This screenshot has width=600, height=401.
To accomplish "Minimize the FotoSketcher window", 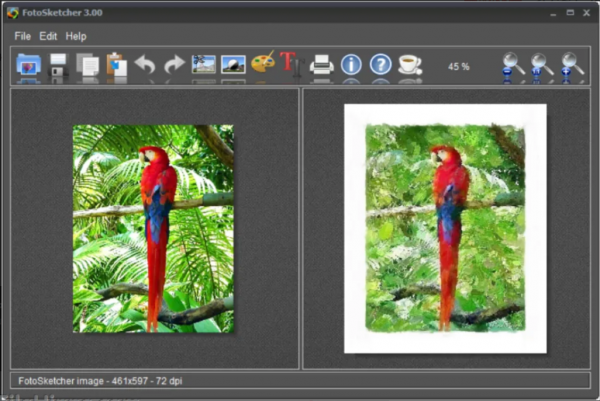I will coord(553,13).
